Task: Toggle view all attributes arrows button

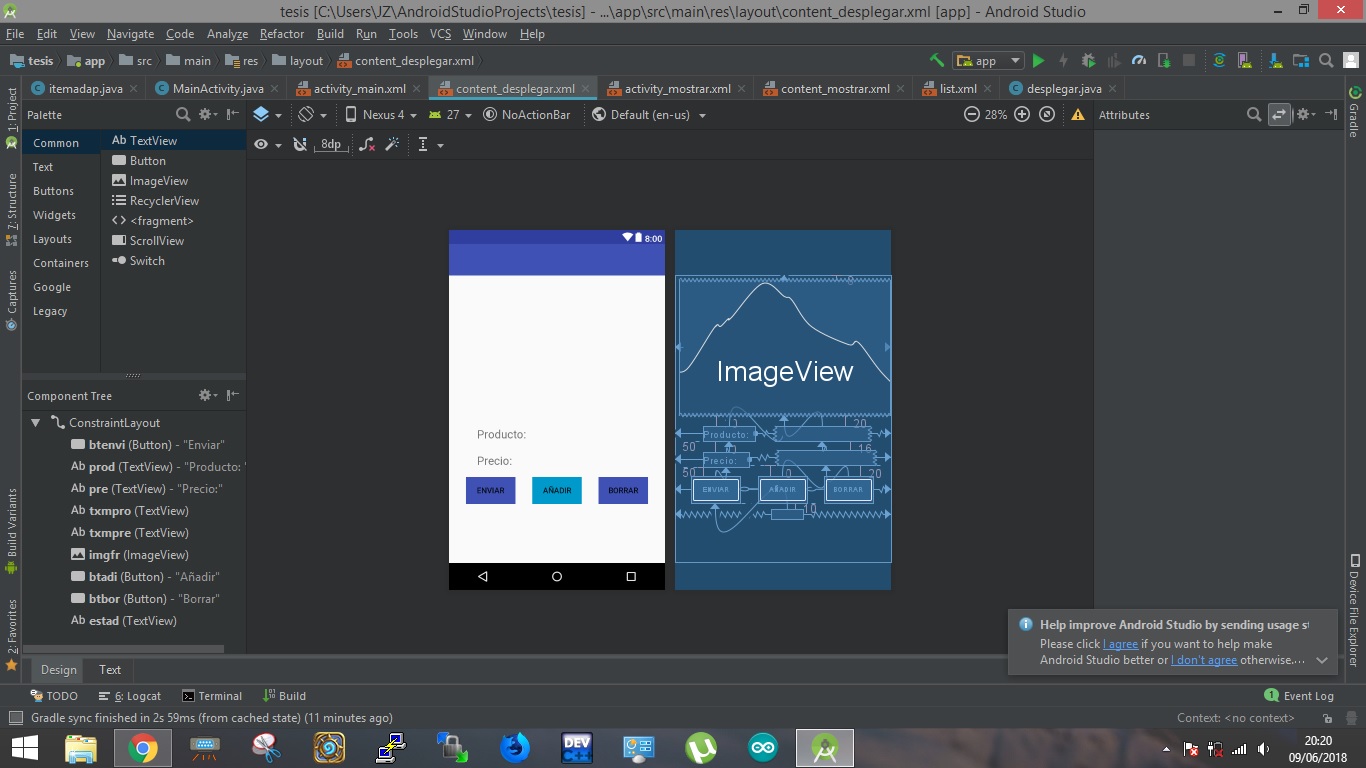Action: 1279,115
